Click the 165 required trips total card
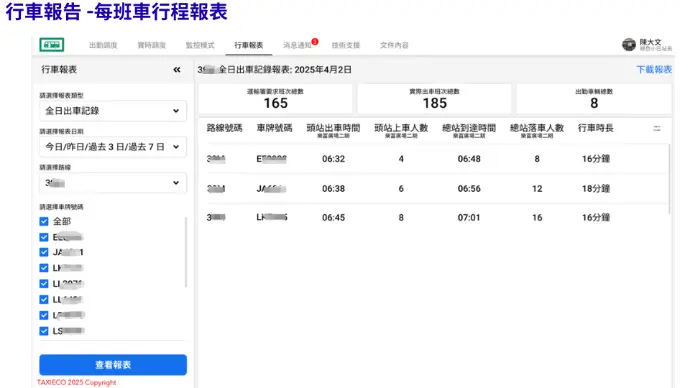690x388 pixels. tap(275, 99)
